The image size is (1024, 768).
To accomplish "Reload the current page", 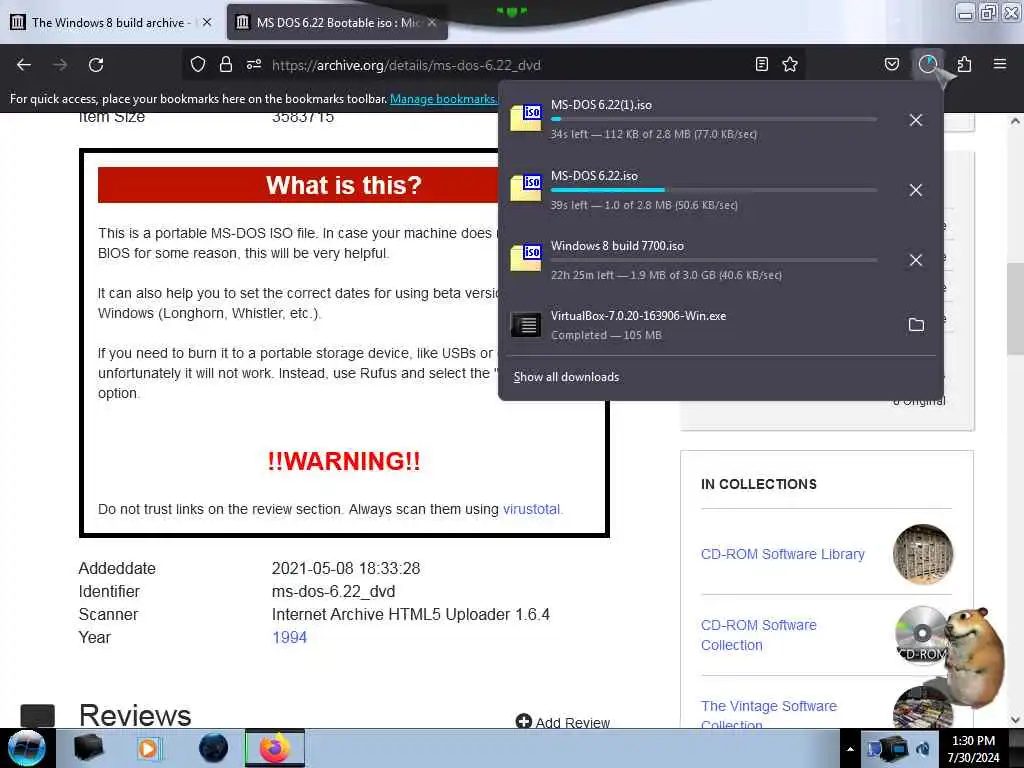I will [x=96, y=65].
